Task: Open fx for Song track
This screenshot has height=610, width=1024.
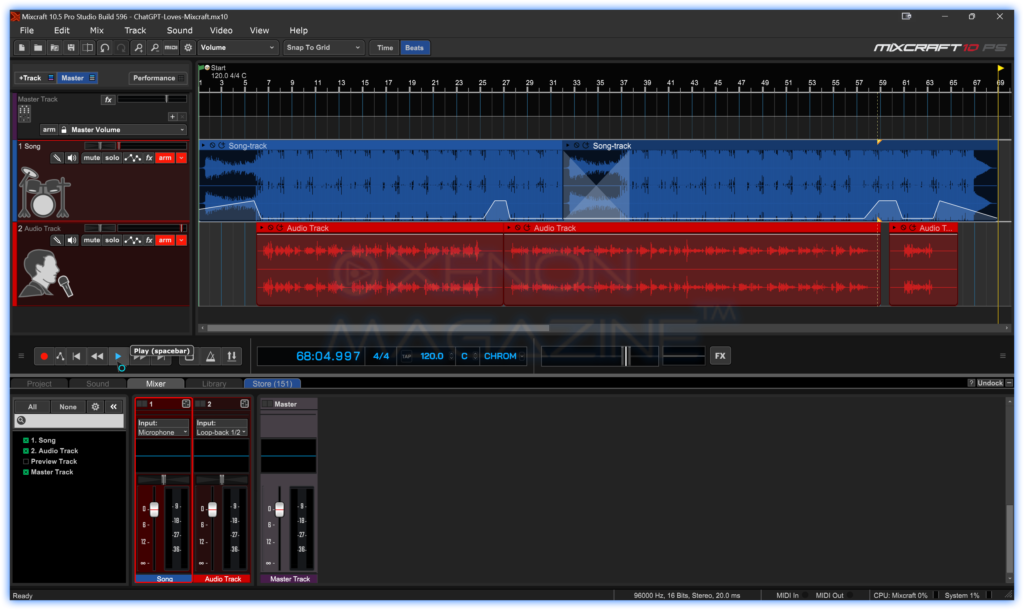Action: coord(149,158)
